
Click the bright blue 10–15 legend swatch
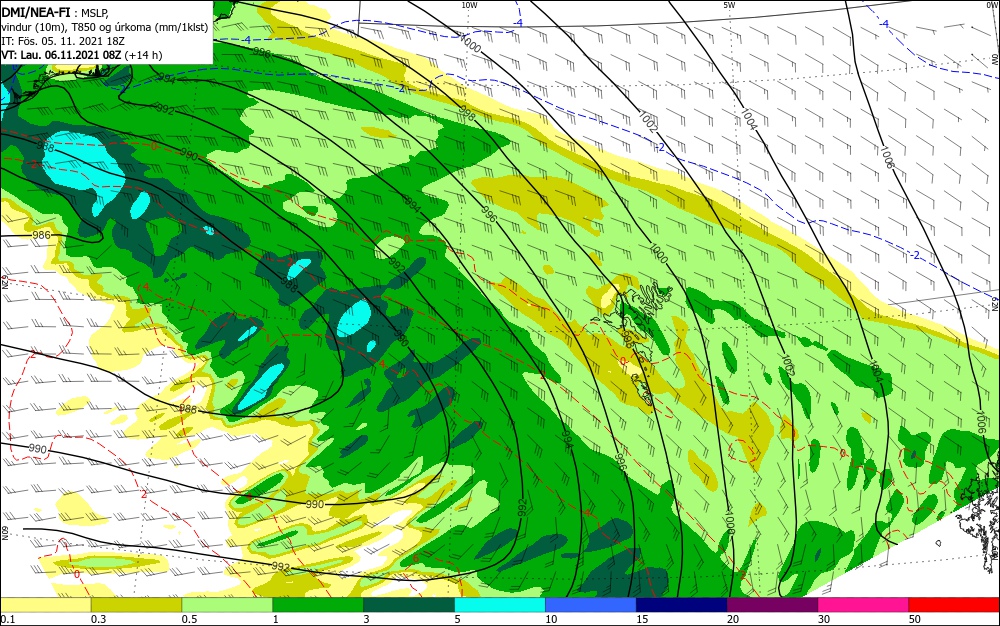point(591,605)
